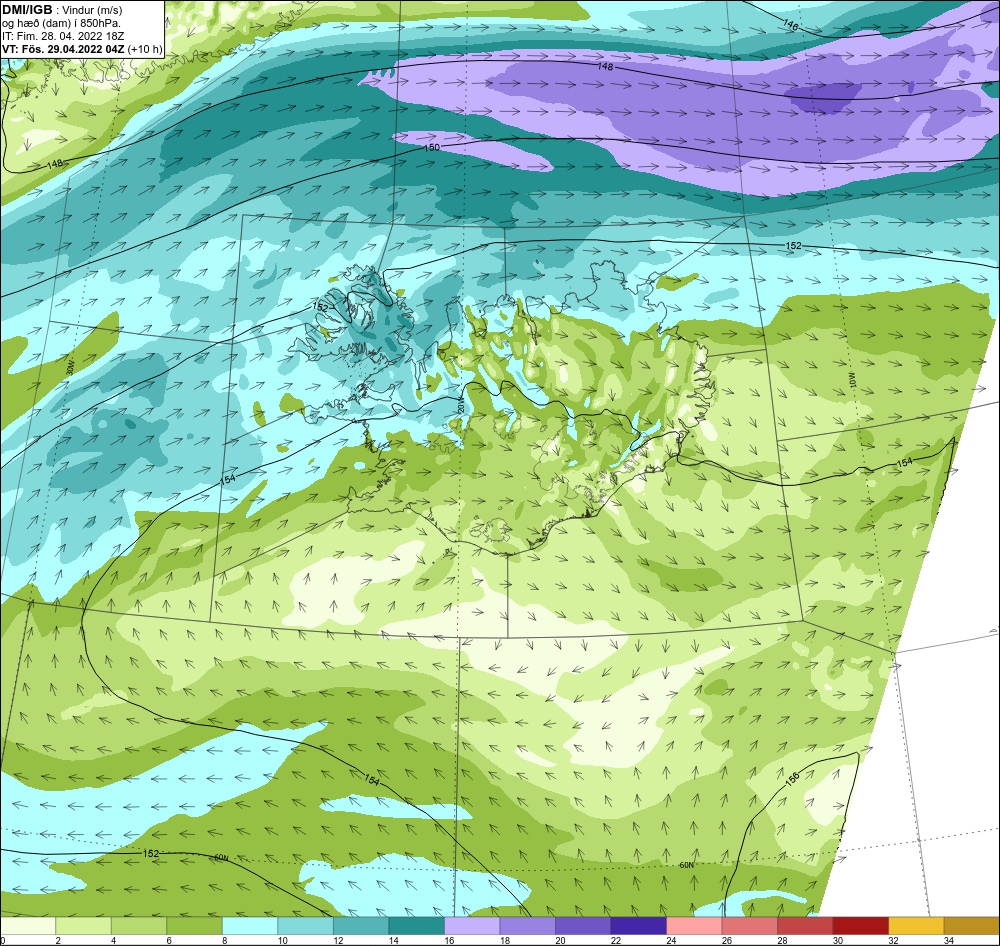Click the '150' contour label
The image size is (1000, 946).
pyautogui.click(x=432, y=147)
